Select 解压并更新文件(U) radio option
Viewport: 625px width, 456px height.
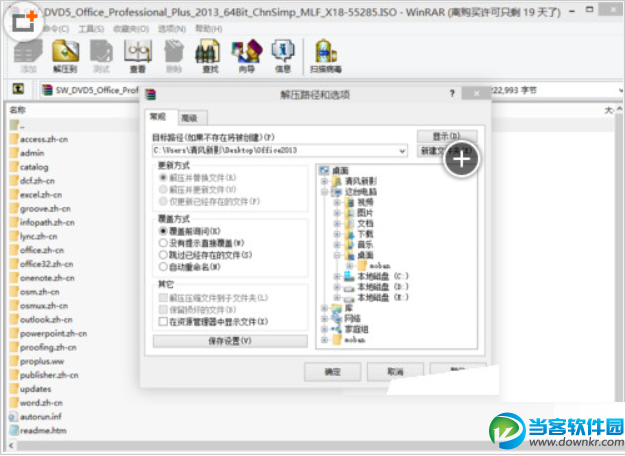163,189
